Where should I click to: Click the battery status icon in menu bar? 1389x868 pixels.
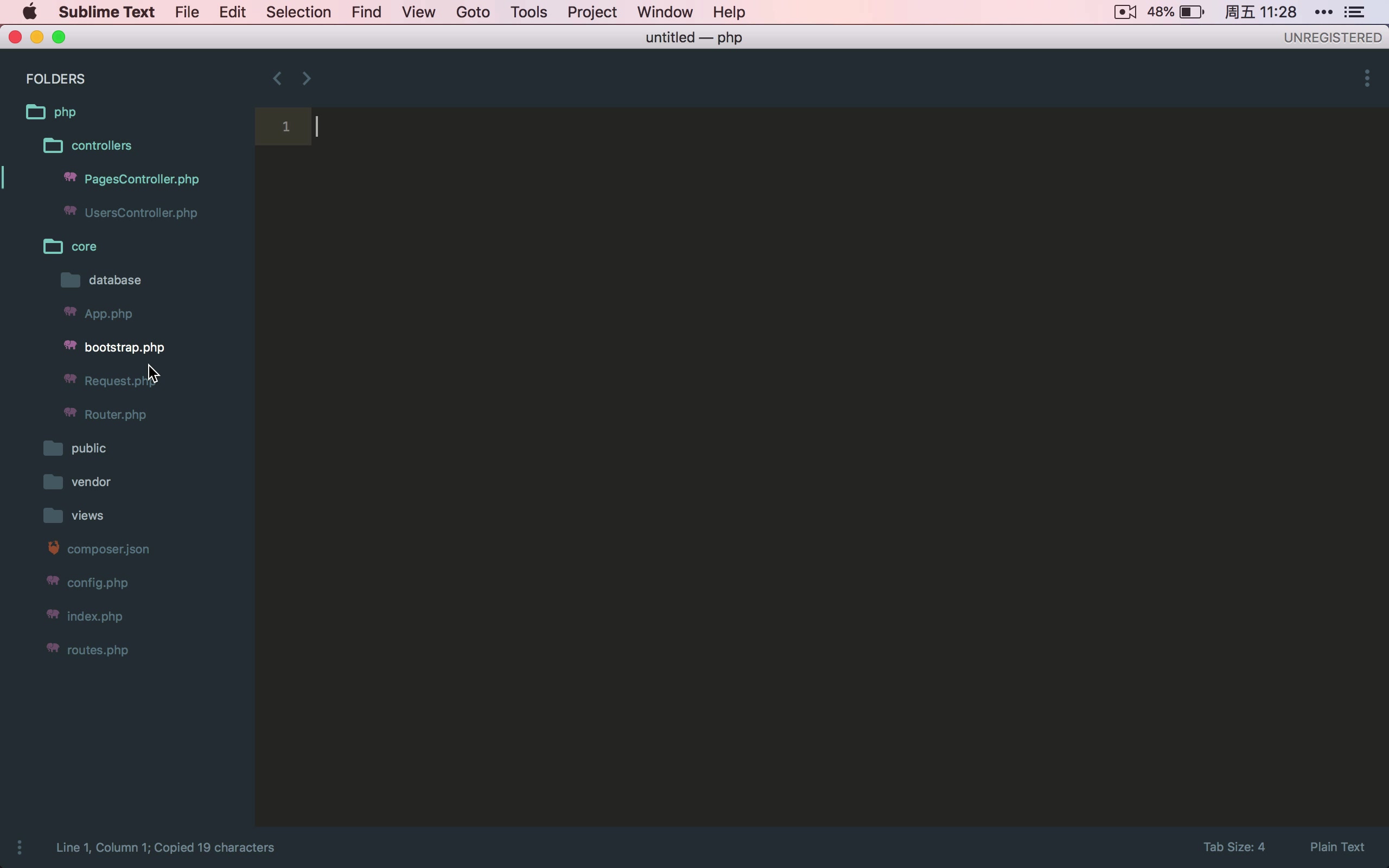[1193, 12]
